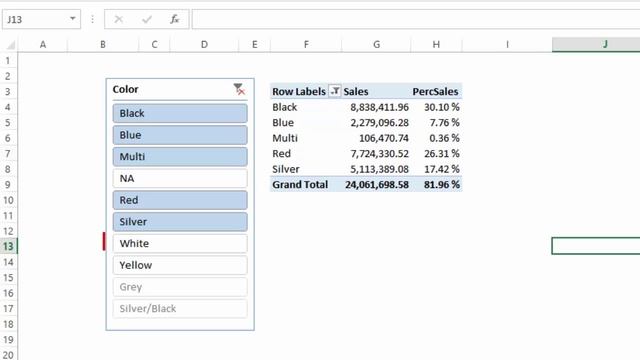Click the 7.76 % cell
This screenshot has width=640, height=360.
click(436, 122)
